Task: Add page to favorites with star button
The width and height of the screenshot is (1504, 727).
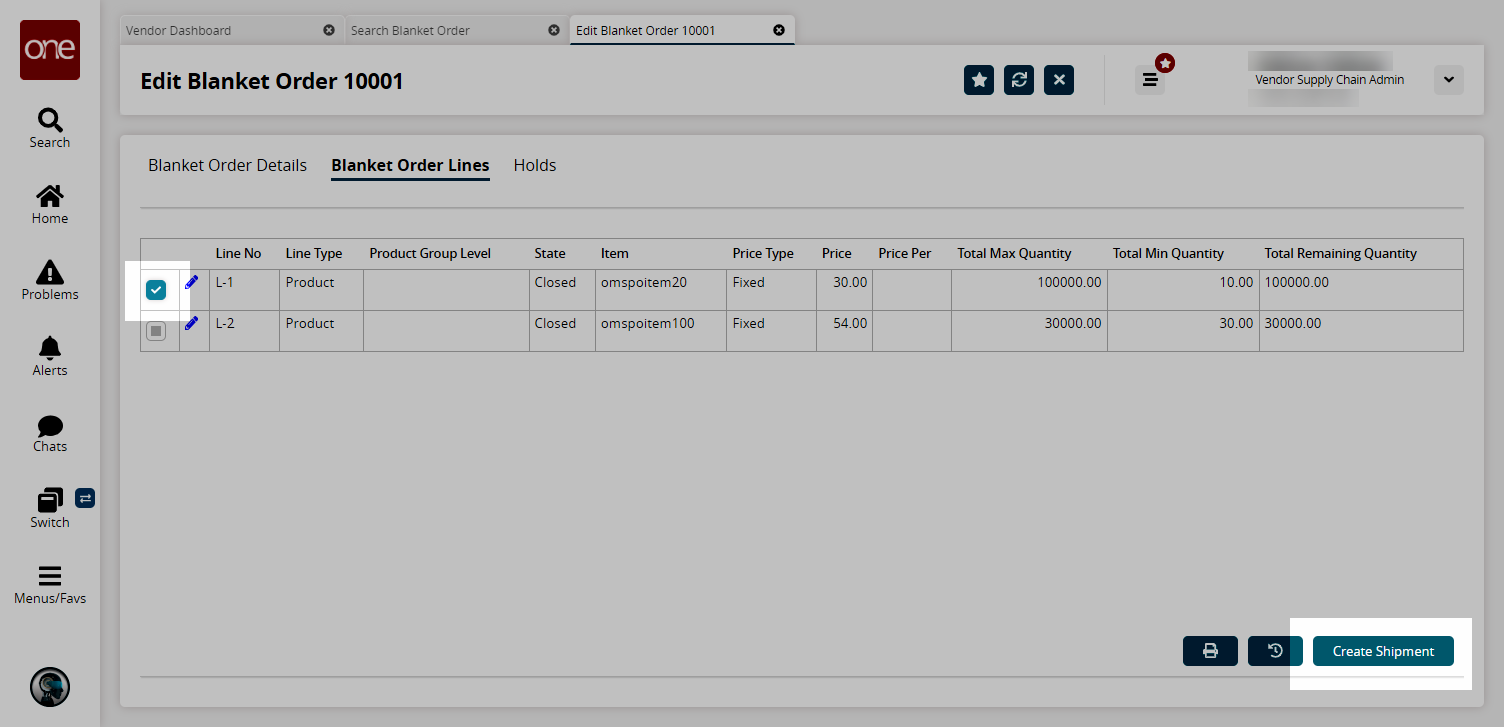Action: click(x=979, y=80)
